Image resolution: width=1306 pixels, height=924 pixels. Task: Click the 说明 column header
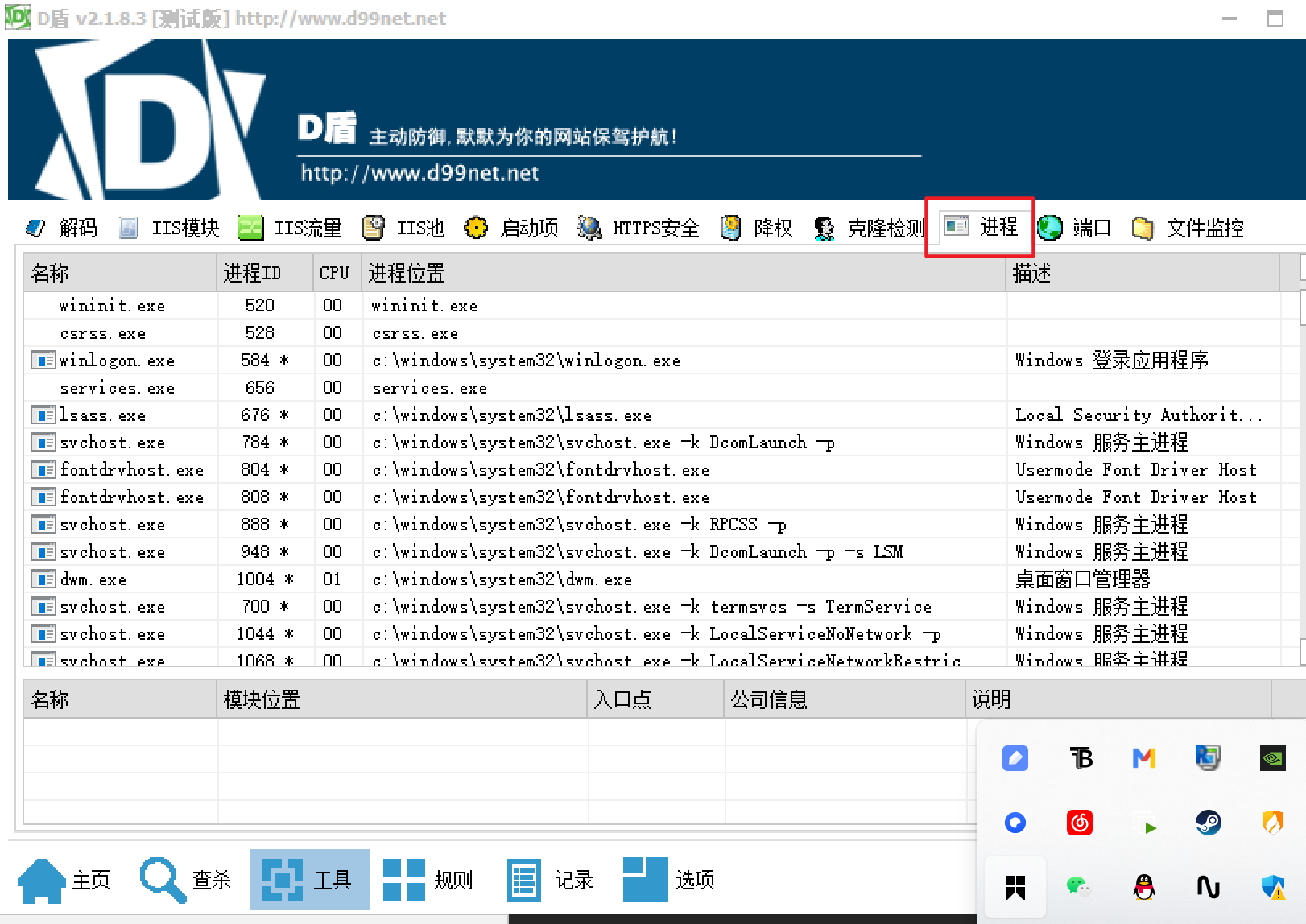pos(1118,699)
